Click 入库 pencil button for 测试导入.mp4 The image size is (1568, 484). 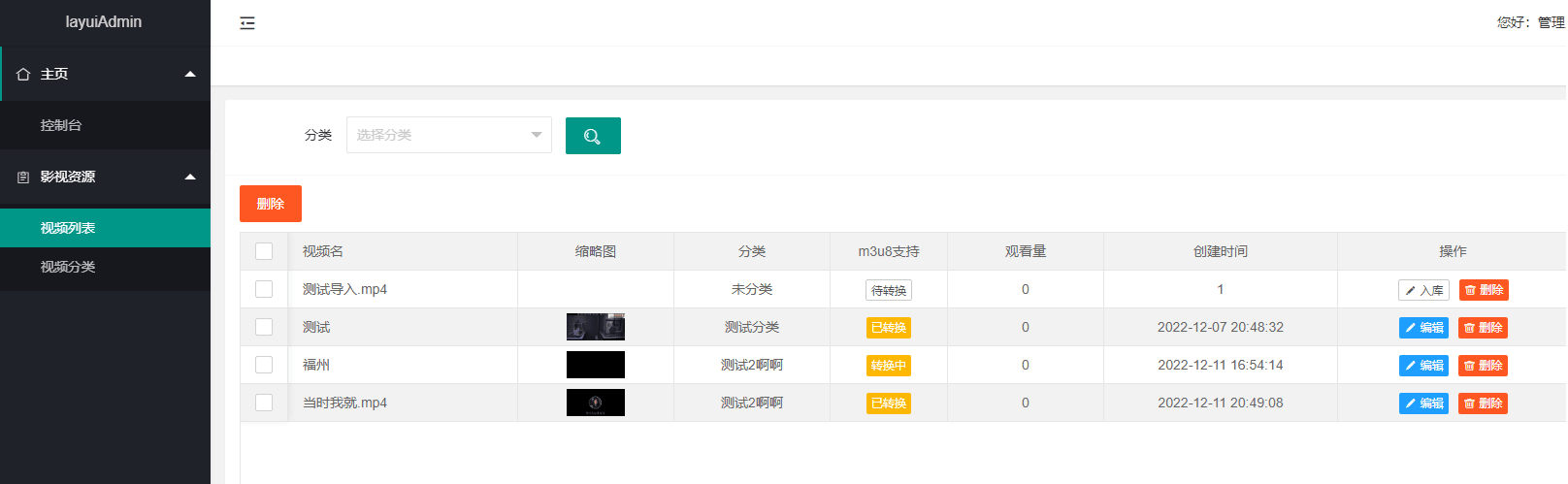click(1423, 290)
